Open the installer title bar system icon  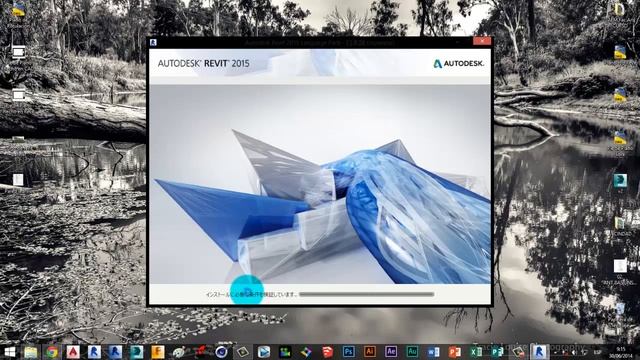pyautogui.click(x=153, y=42)
